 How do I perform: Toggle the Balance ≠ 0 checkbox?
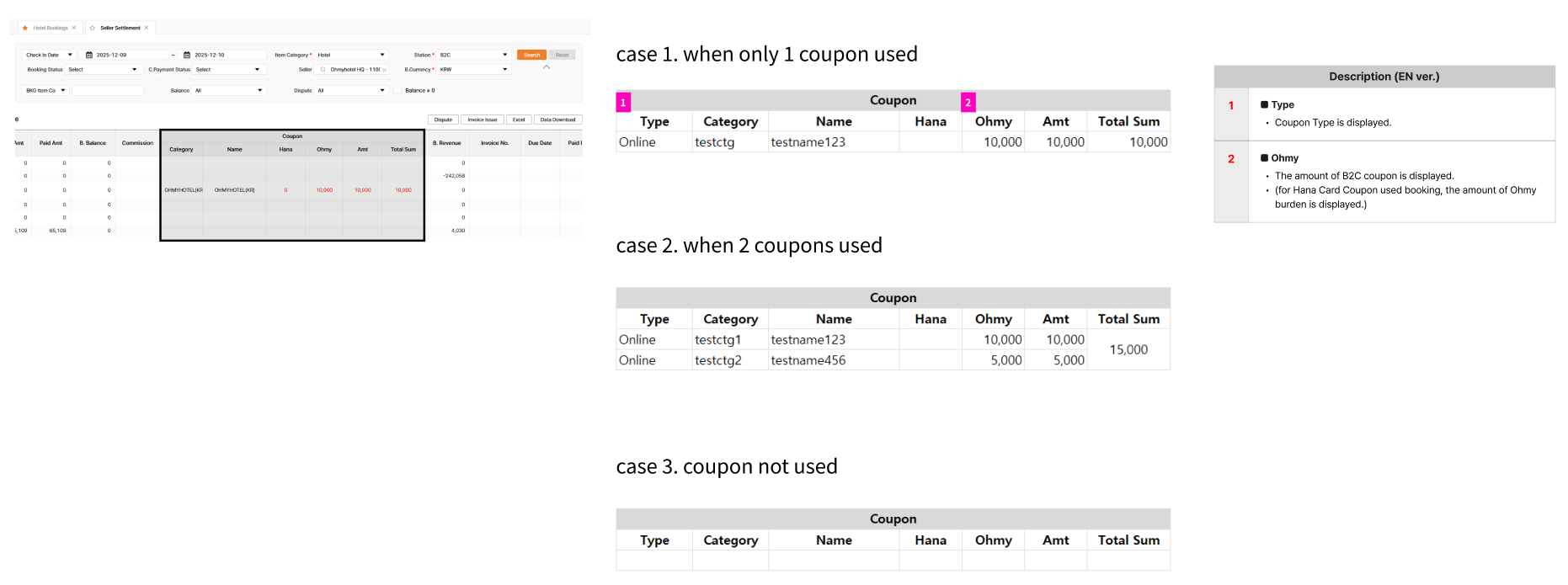point(398,90)
